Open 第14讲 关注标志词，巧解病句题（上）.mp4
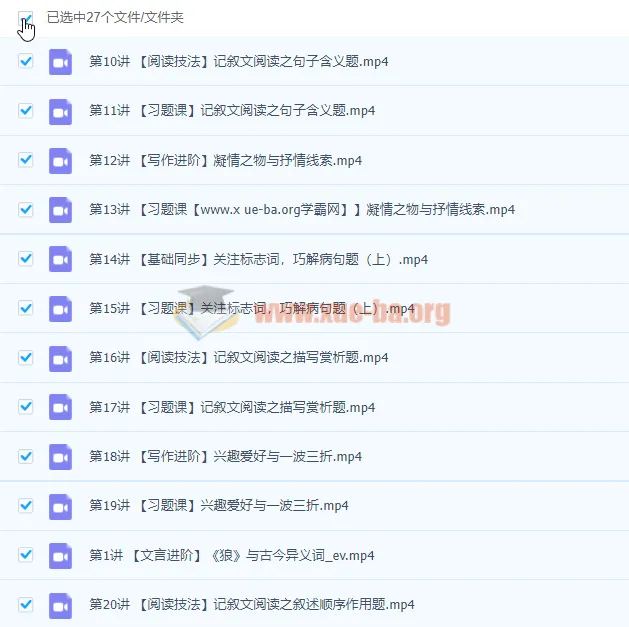Viewport: 629px width, 627px height. click(258, 259)
